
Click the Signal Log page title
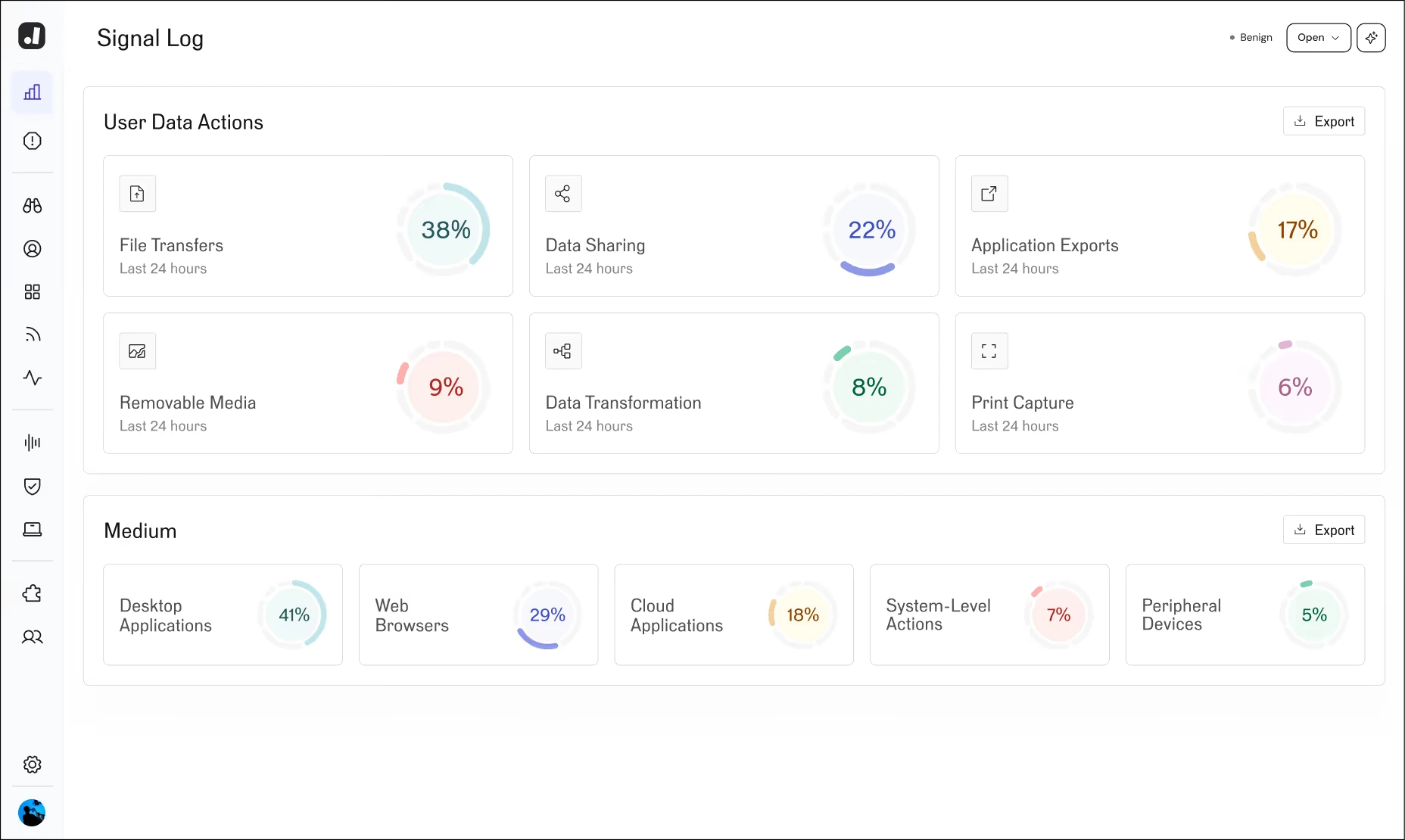[x=150, y=39]
